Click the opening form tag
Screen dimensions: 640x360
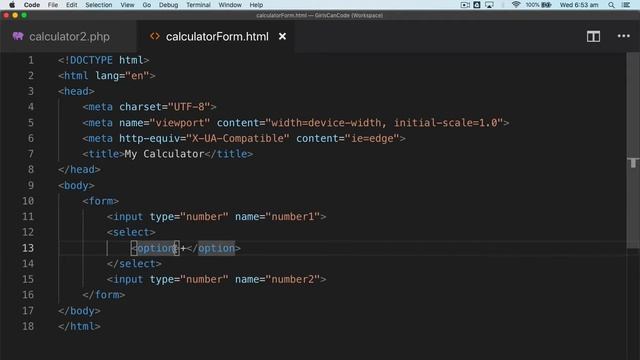[100, 201]
